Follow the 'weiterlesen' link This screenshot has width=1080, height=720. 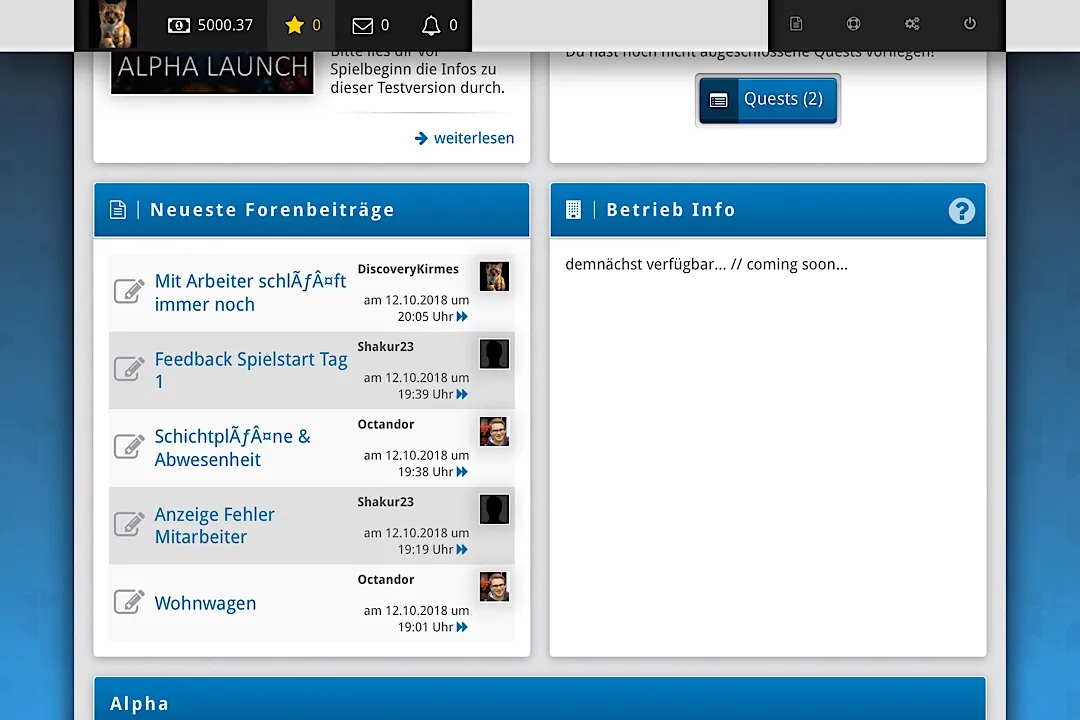click(464, 138)
